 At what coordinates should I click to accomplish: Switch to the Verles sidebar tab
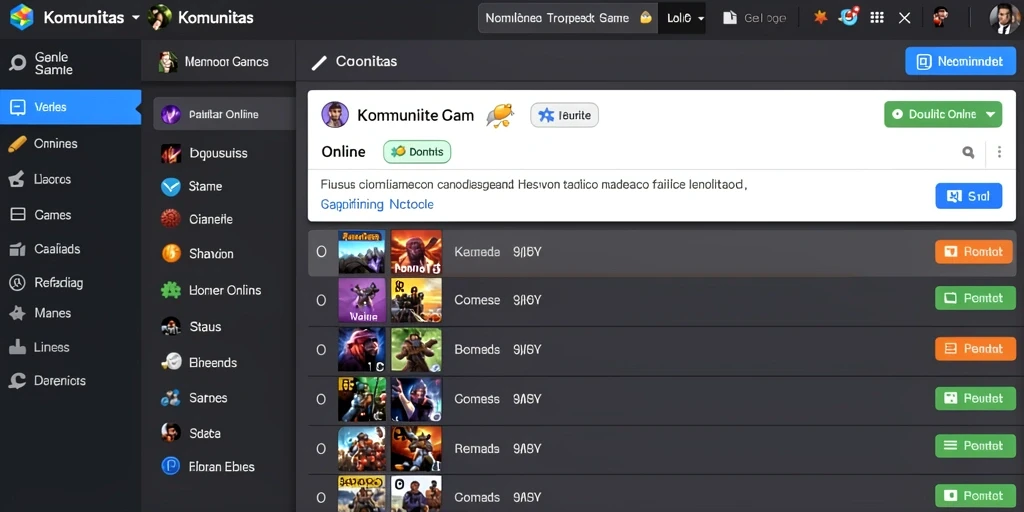click(x=71, y=107)
